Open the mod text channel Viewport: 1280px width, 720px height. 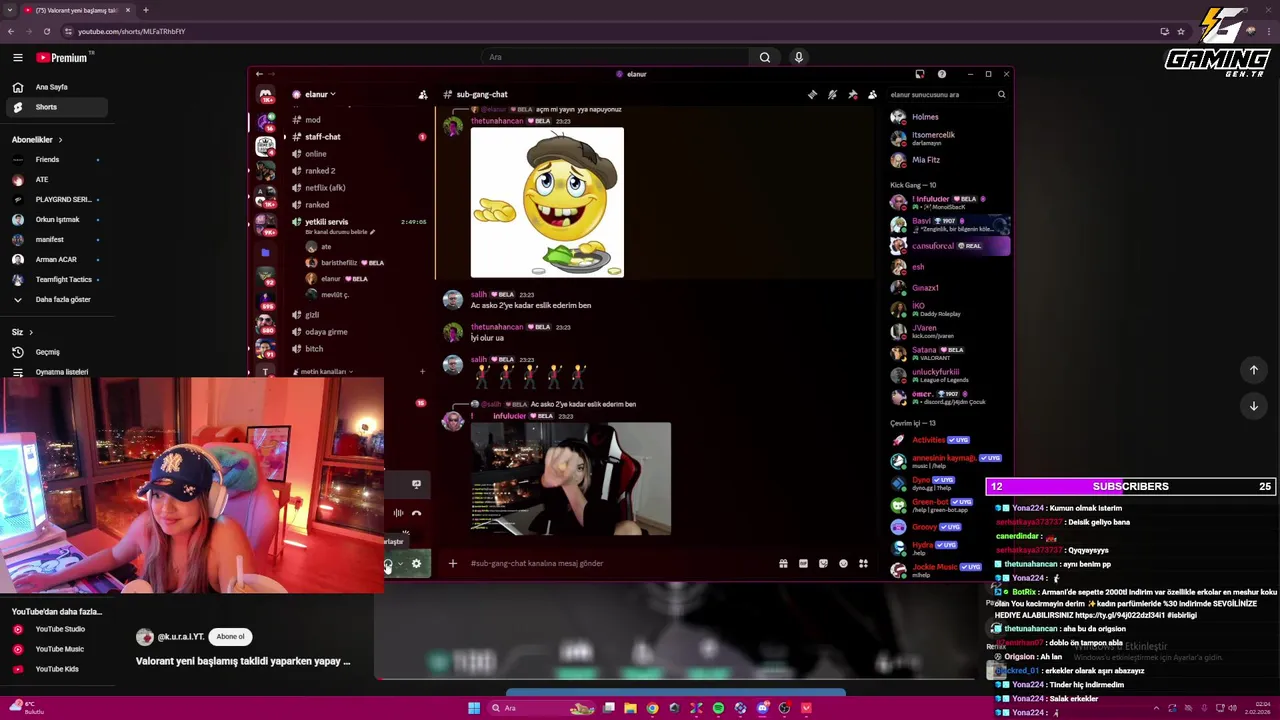(313, 120)
